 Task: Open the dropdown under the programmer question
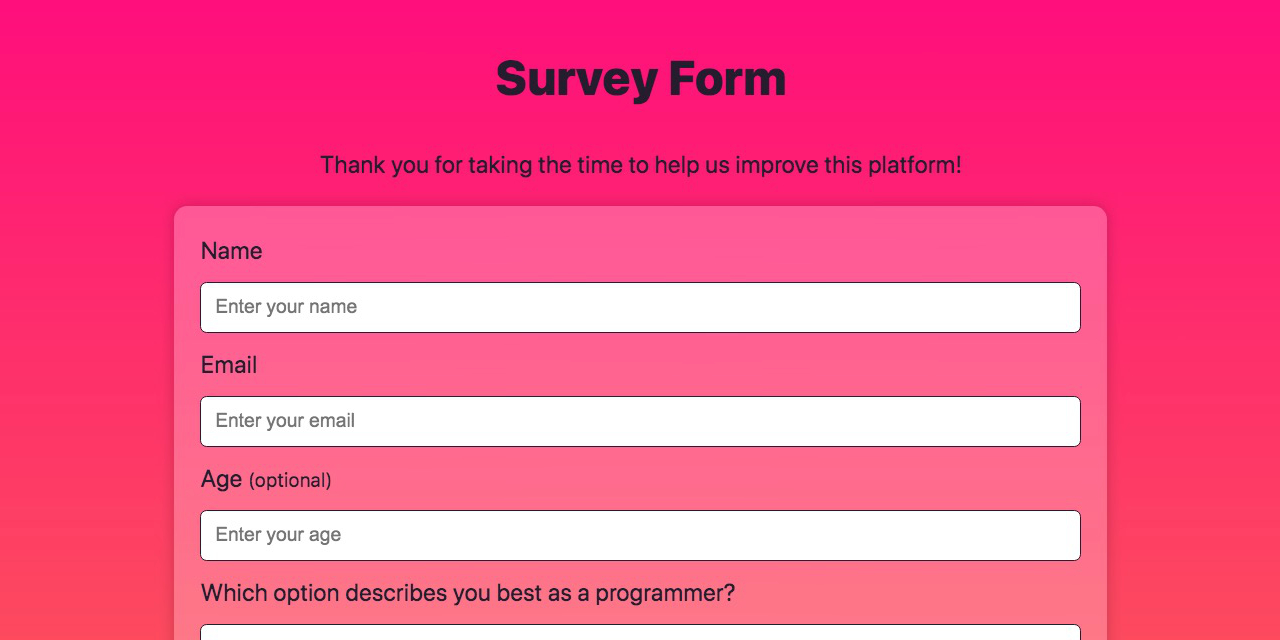(x=640, y=632)
